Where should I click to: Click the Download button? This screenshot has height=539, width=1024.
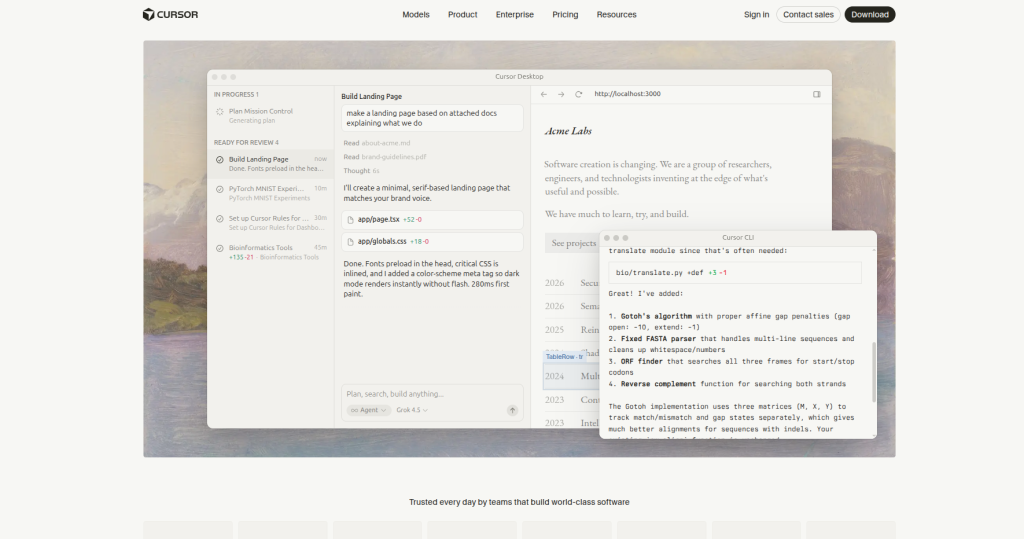[870, 14]
